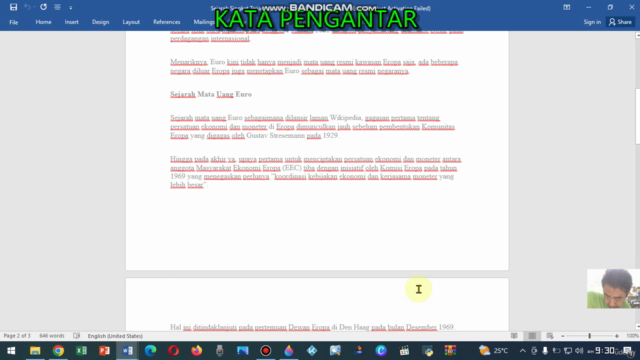Open the References ribbon tab

click(167, 22)
